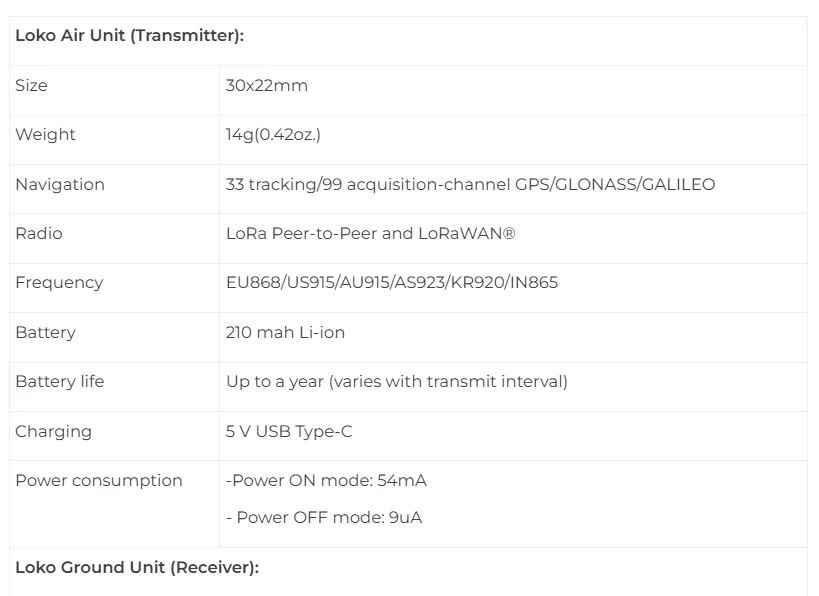819x596 pixels.
Task: Select the "30x22mm" size value
Action: click(x=267, y=86)
